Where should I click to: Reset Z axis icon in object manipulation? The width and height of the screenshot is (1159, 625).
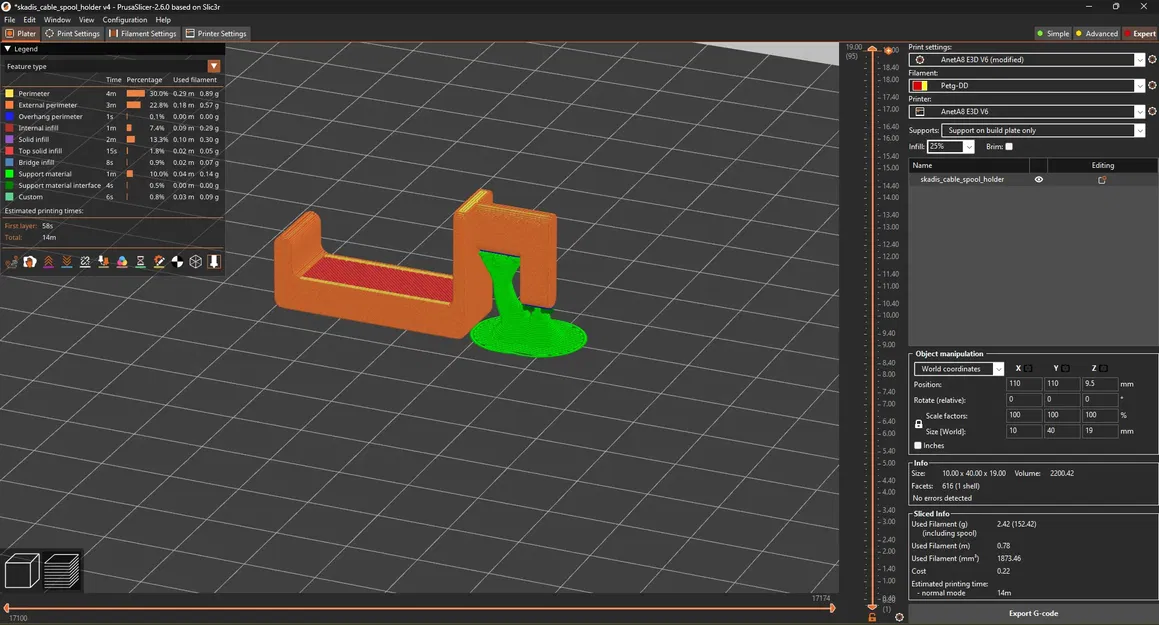point(1104,368)
